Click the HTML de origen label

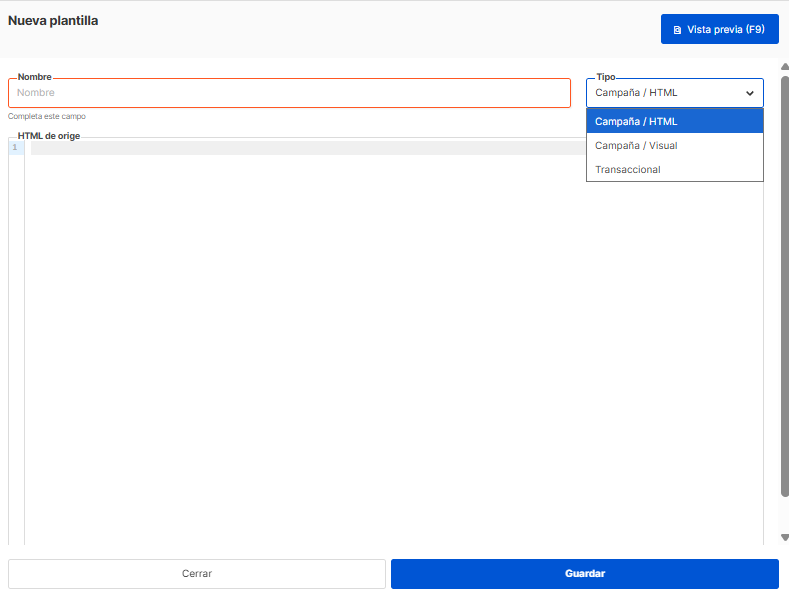point(49,136)
